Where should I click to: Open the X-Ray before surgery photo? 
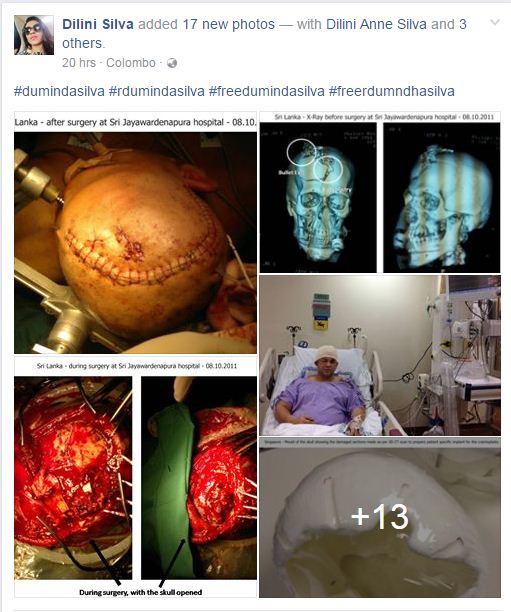[x=380, y=192]
